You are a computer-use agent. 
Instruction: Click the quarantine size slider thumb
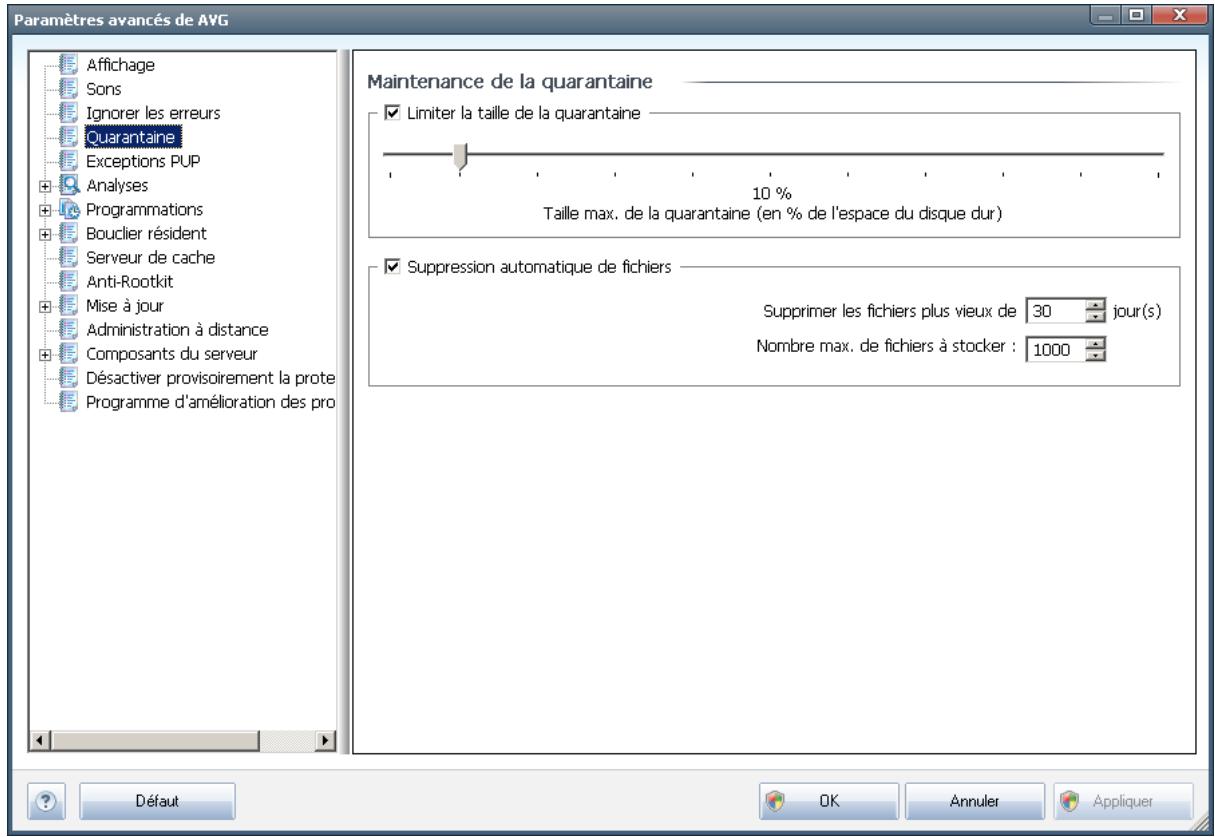tap(460, 156)
